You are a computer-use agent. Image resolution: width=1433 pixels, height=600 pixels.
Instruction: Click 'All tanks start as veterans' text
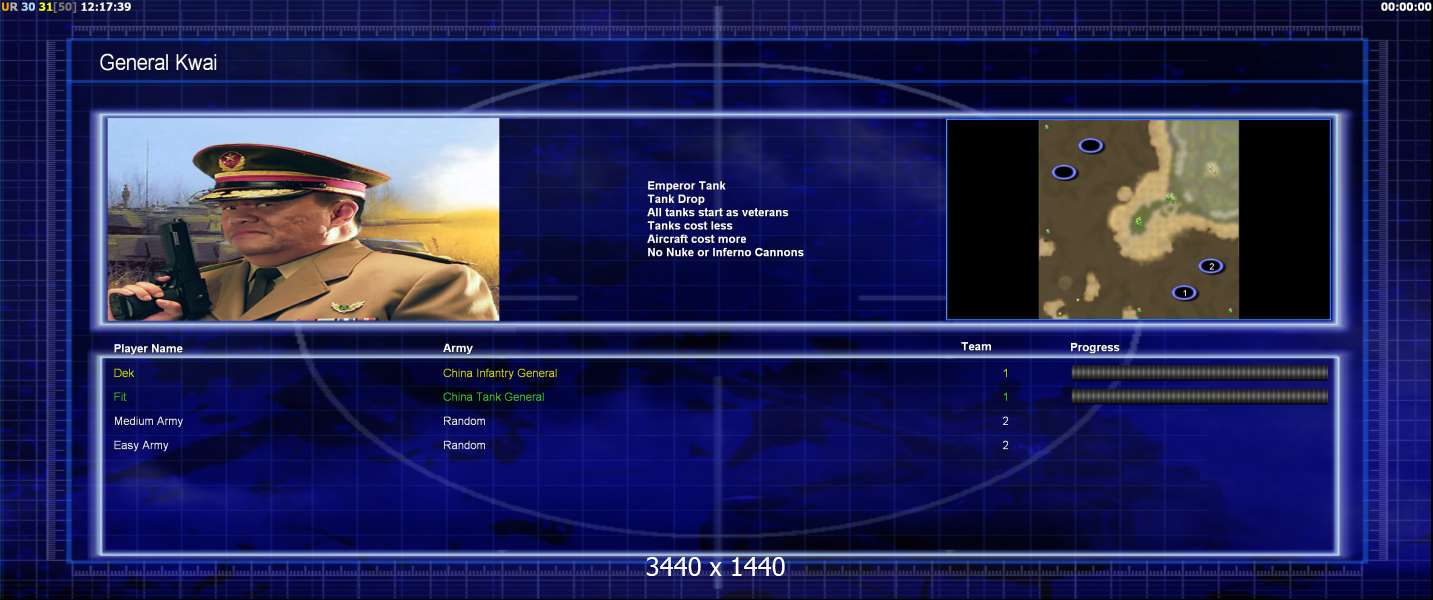717,212
